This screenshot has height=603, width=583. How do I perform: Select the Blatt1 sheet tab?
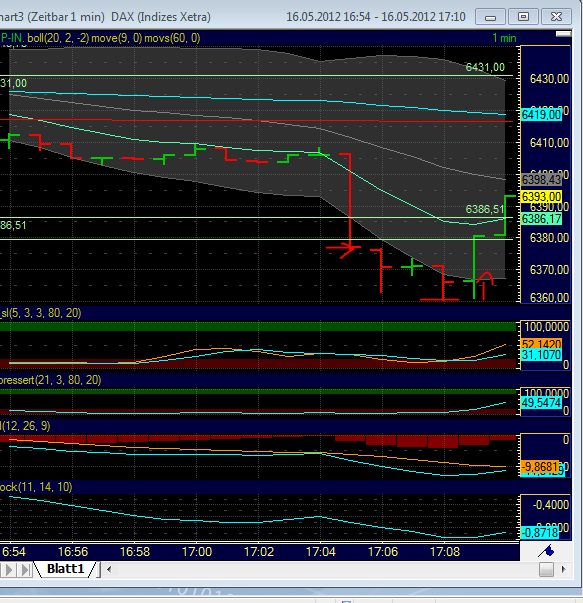pos(65,569)
